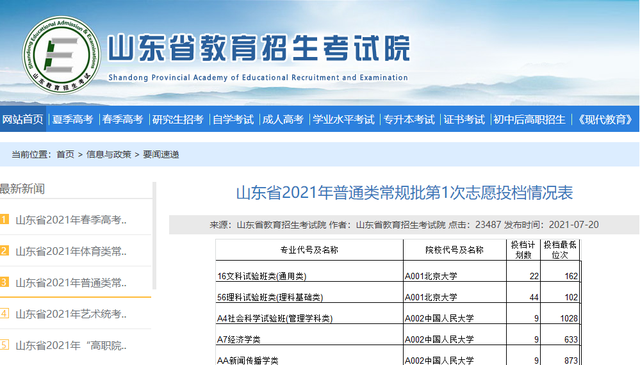Open news item 山东省2021年体育类常..

pos(71,251)
